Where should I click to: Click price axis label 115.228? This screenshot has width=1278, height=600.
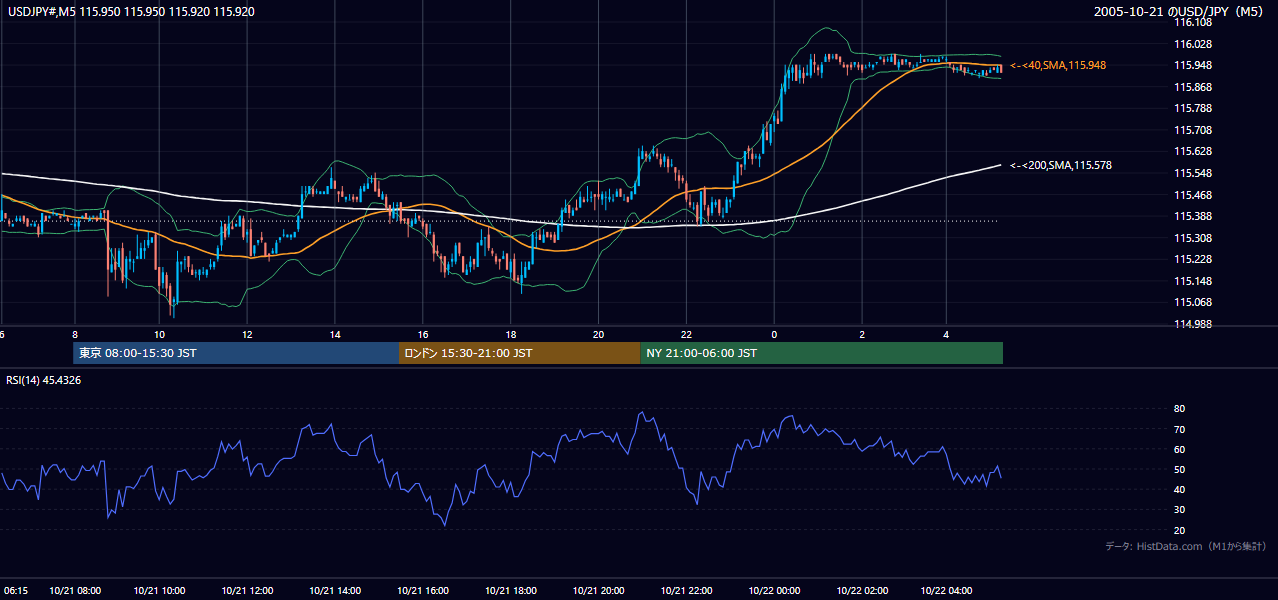pyautogui.click(x=1193, y=259)
